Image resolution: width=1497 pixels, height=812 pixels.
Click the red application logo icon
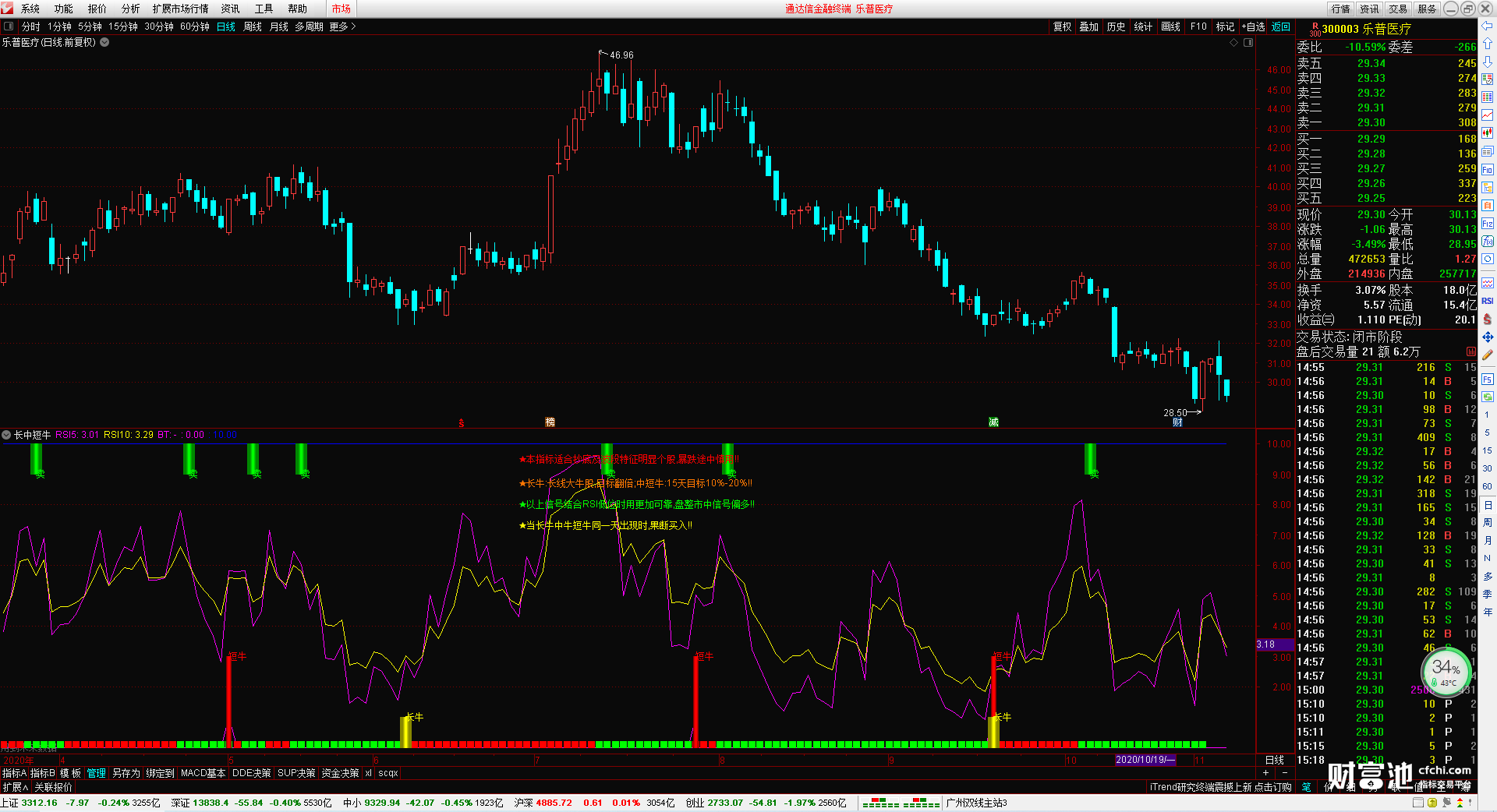[x=8, y=9]
